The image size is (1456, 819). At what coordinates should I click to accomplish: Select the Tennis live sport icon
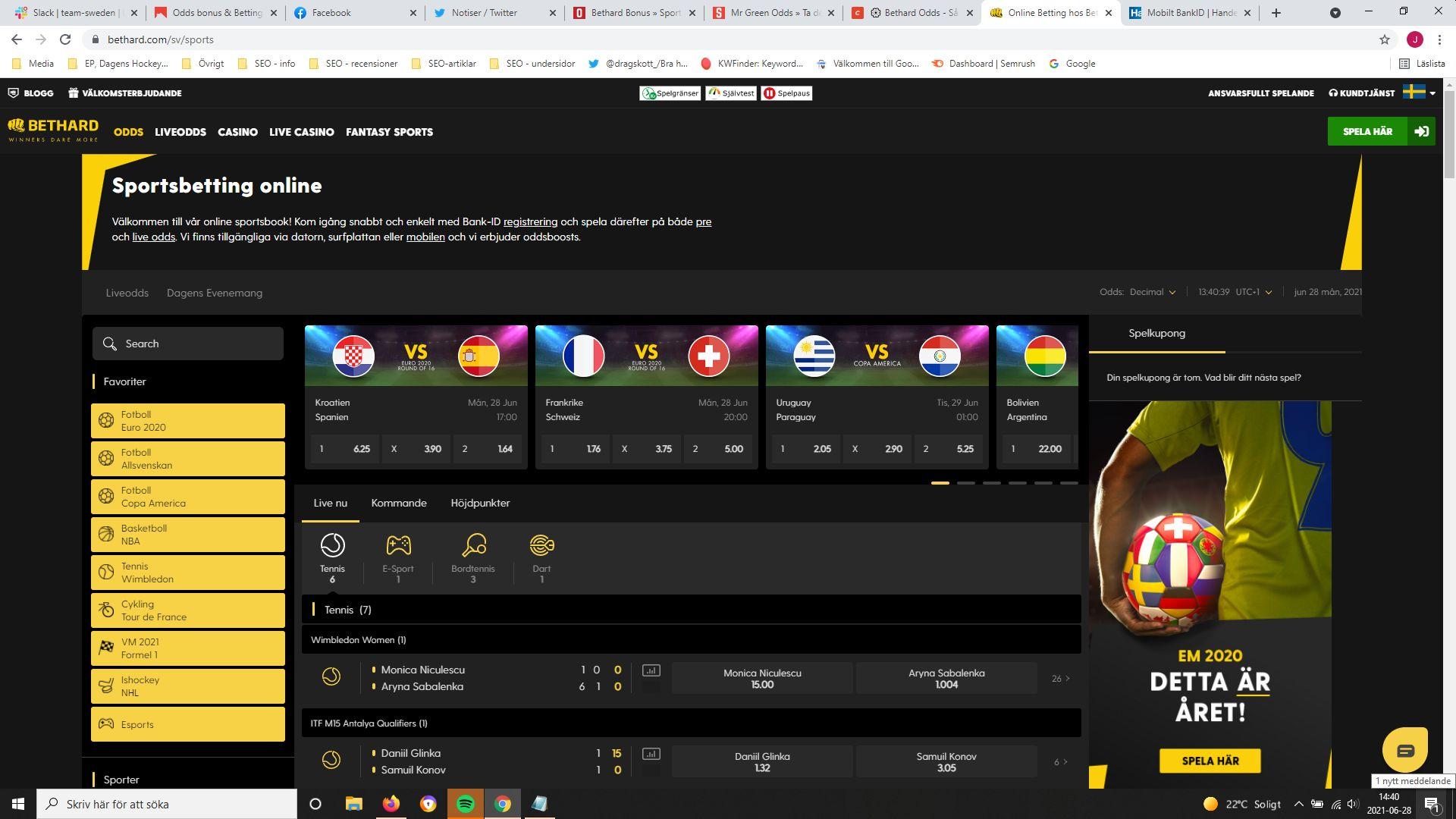[x=332, y=546]
